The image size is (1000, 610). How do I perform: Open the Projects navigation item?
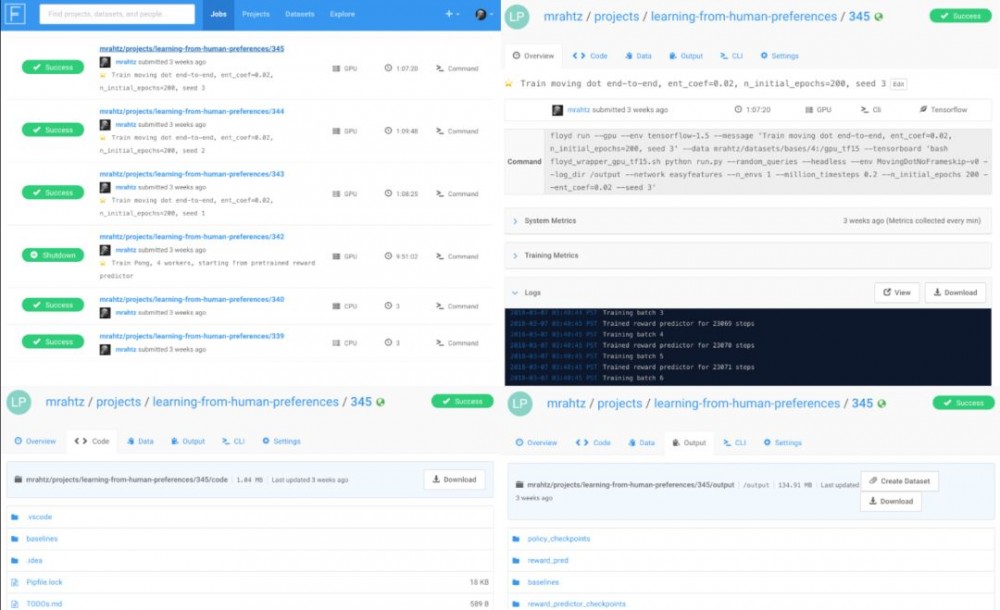click(x=256, y=14)
